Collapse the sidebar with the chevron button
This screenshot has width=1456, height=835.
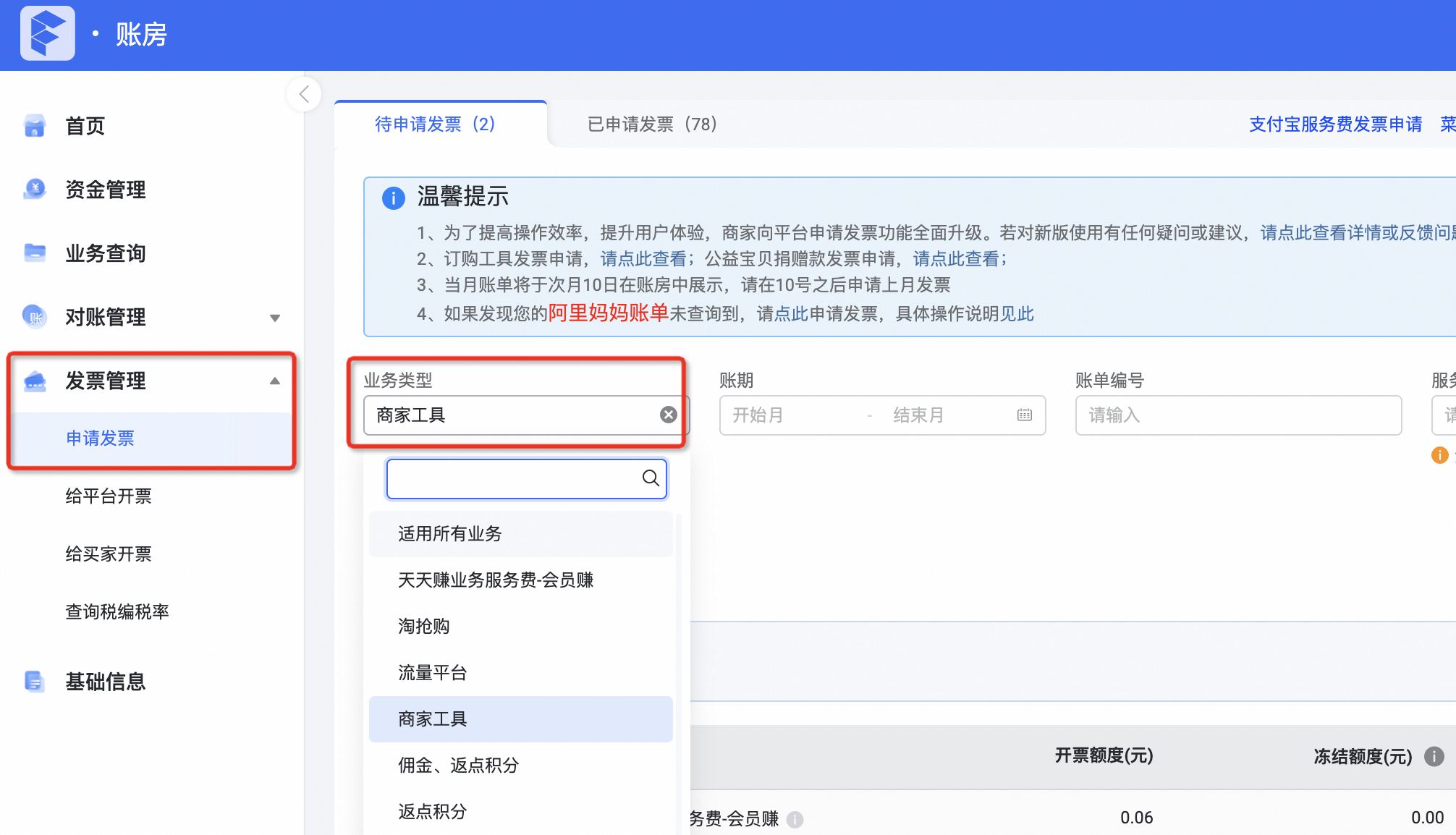pos(305,94)
